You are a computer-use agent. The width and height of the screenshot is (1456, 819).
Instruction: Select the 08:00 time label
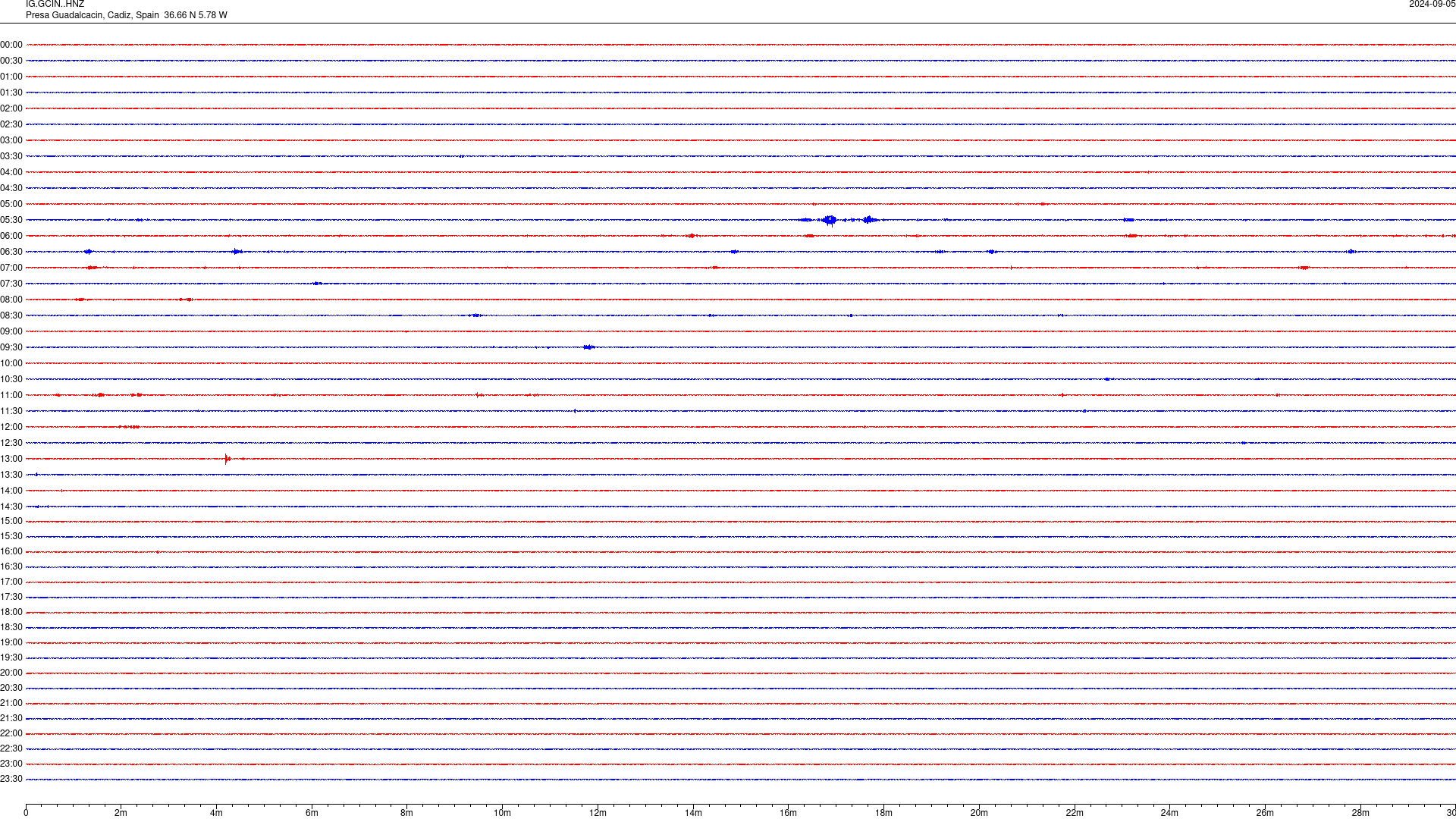pyautogui.click(x=11, y=300)
